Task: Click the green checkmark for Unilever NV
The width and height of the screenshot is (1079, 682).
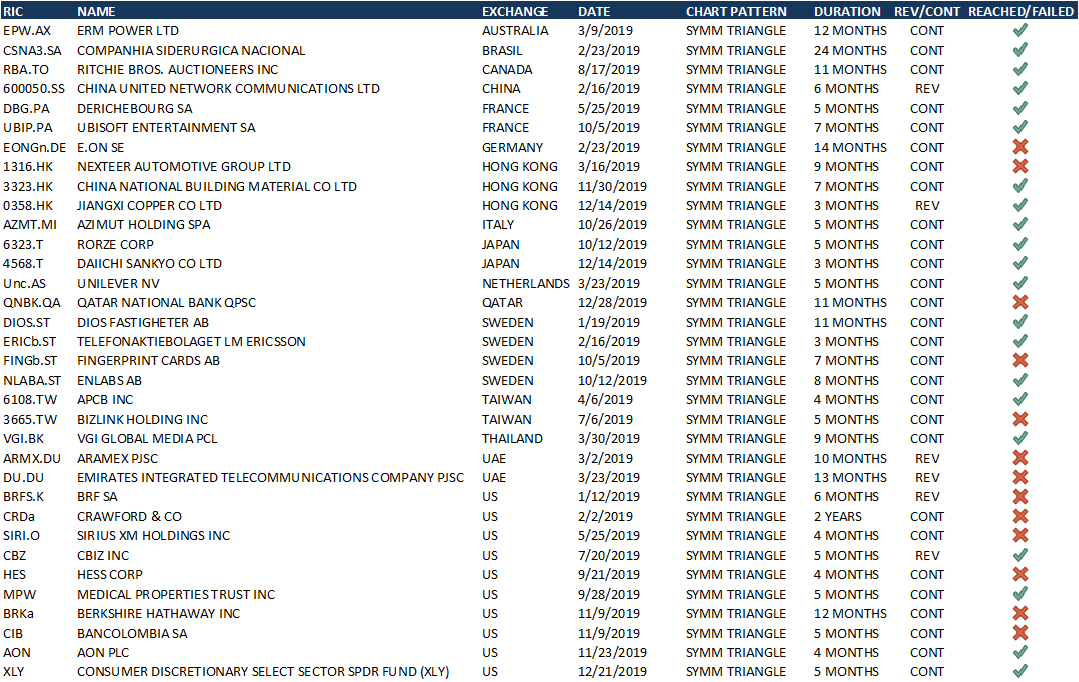Action: pos(1020,283)
